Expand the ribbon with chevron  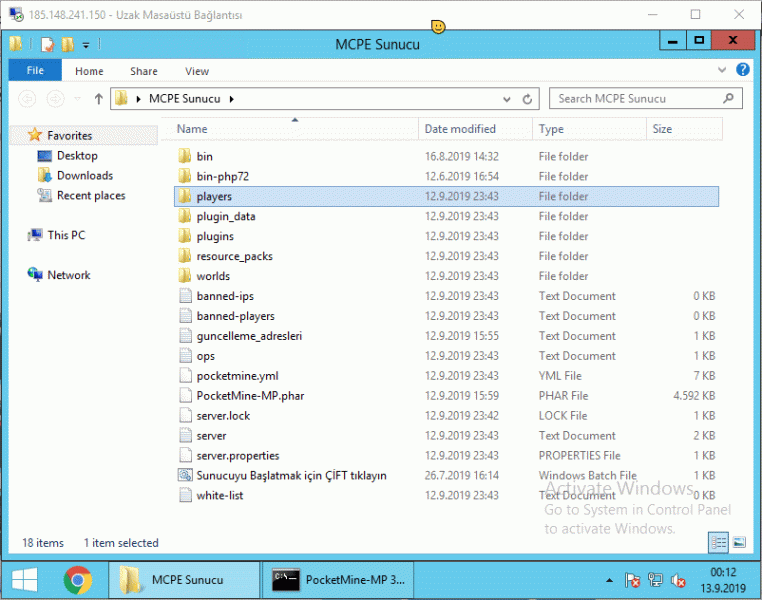[x=722, y=70]
